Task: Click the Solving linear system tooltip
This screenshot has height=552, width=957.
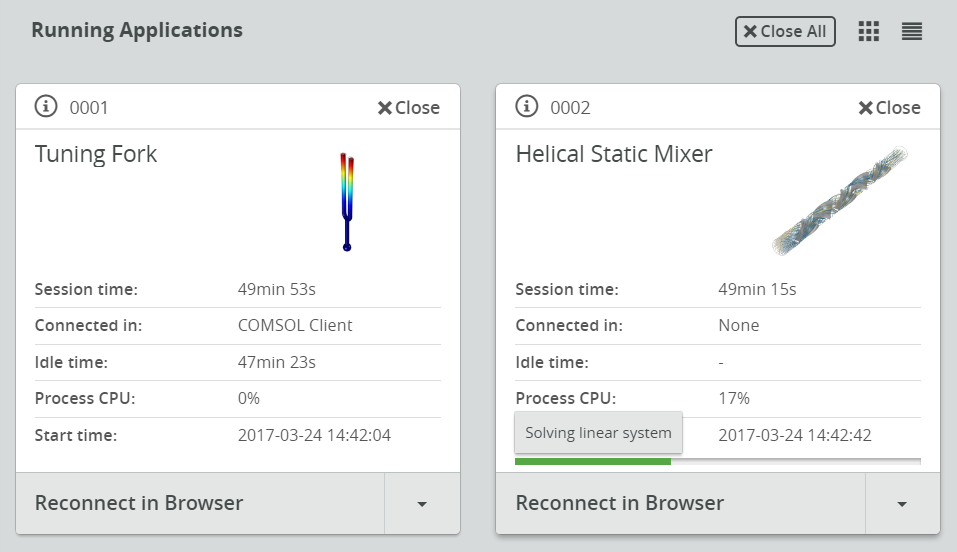Action: [x=598, y=433]
